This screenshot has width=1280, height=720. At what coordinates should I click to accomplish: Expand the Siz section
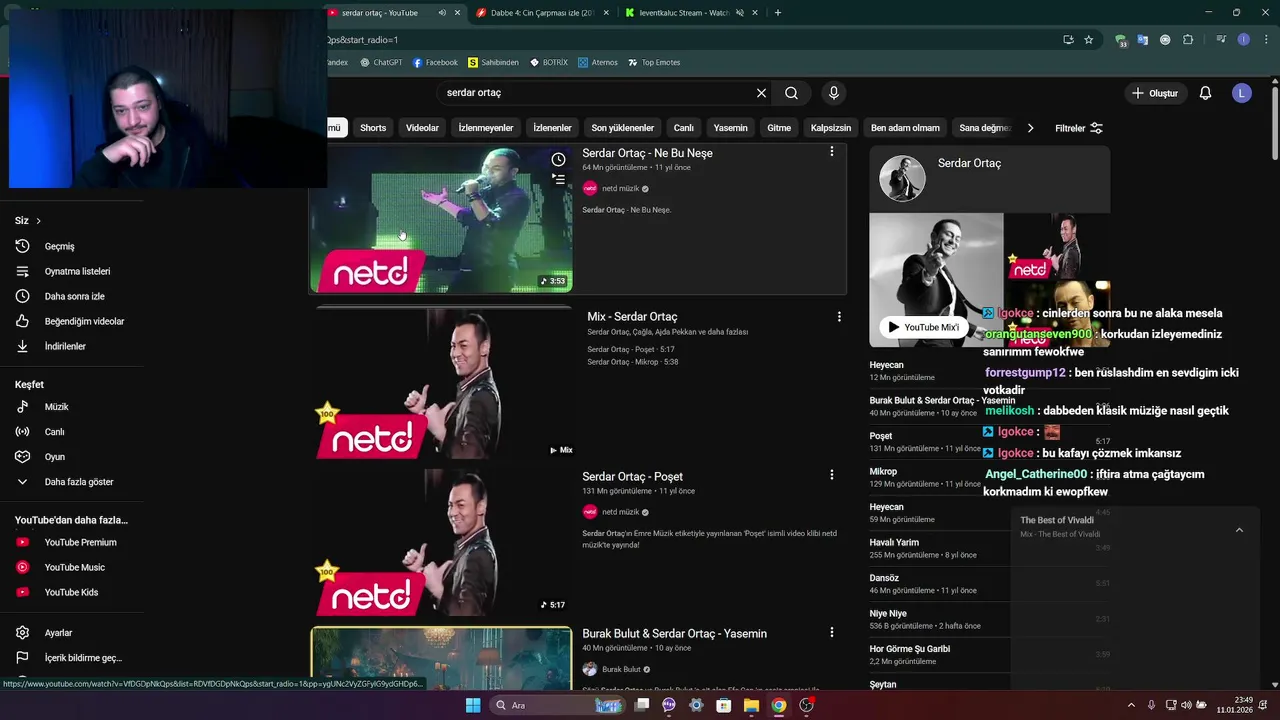point(28,220)
